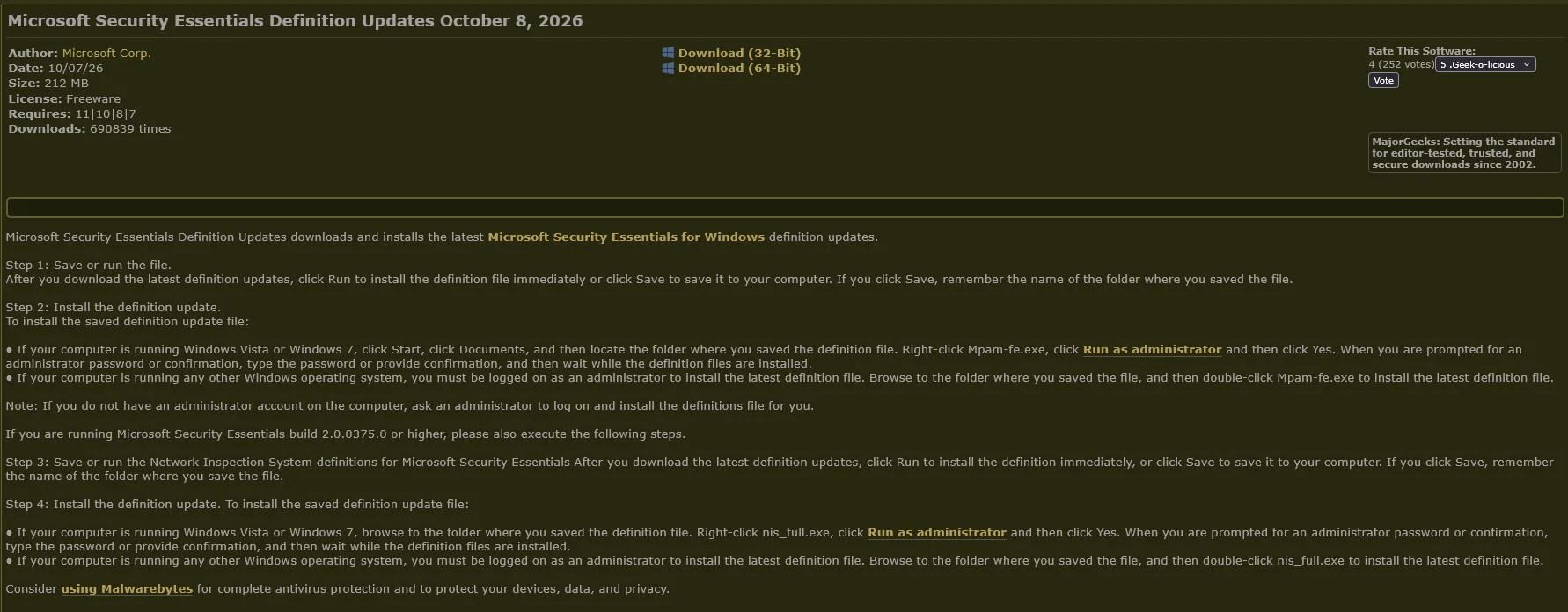This screenshot has width=1568, height=612.
Task: Click the build 2.0.0375.0 or higher sentence
Action: tap(346, 433)
